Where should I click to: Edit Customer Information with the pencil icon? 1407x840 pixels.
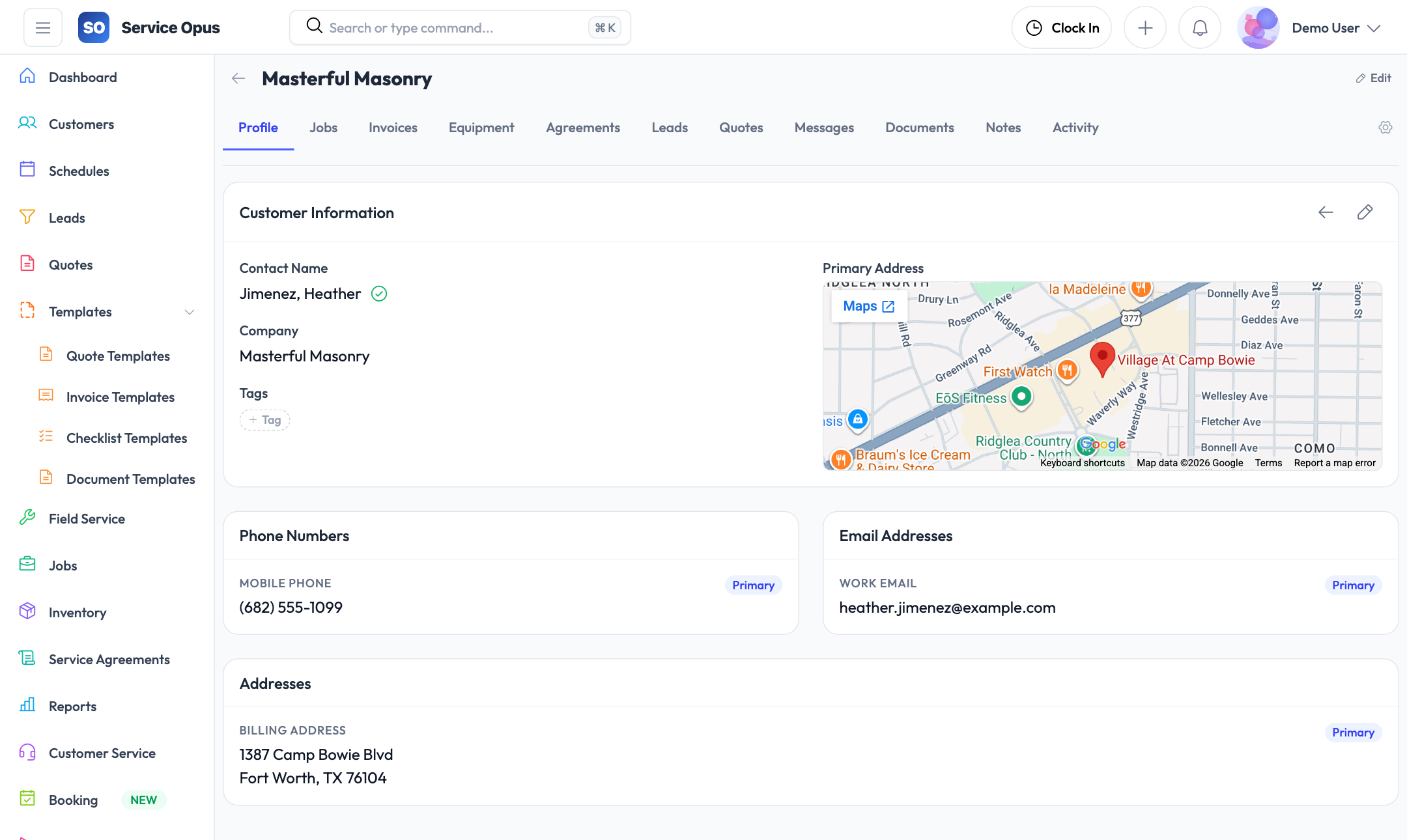pos(1365,212)
